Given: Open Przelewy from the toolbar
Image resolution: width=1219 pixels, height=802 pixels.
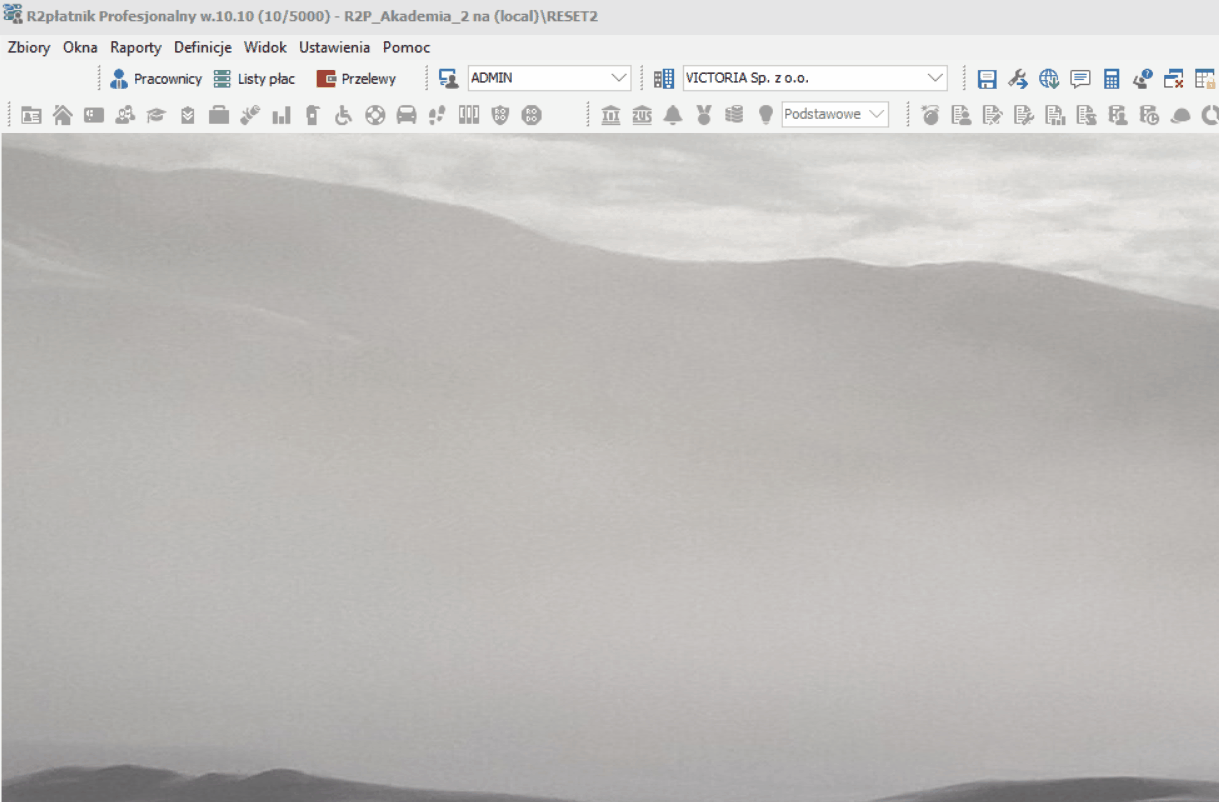Looking at the screenshot, I should [356, 79].
